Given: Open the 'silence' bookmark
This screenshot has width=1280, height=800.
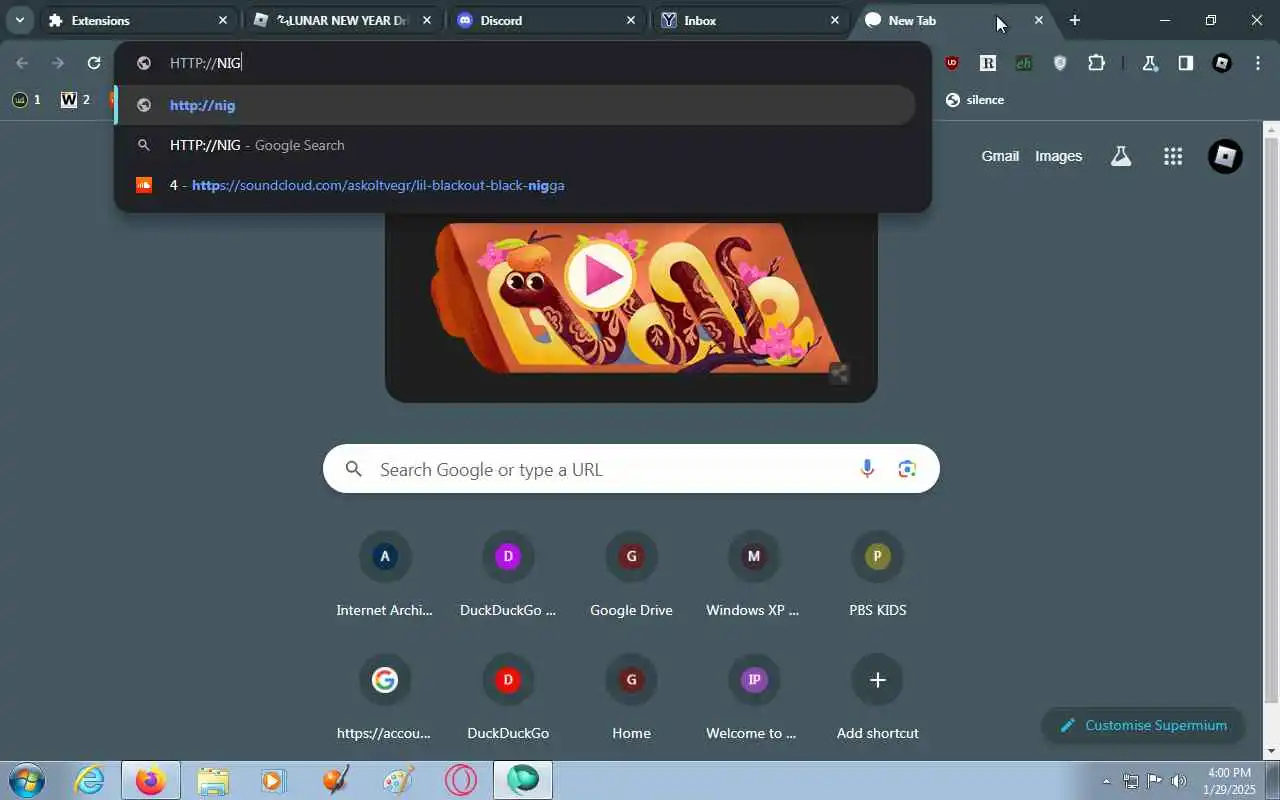Looking at the screenshot, I should tap(975, 100).
